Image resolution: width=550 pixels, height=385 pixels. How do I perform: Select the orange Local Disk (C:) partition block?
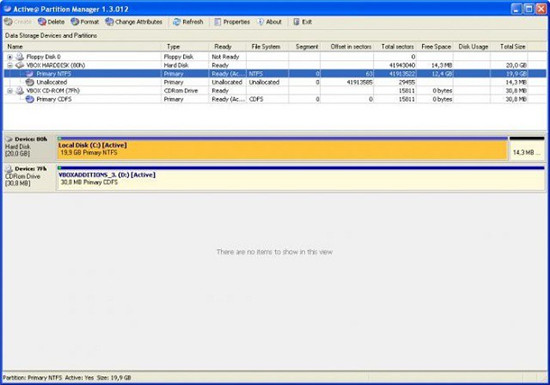coord(282,149)
